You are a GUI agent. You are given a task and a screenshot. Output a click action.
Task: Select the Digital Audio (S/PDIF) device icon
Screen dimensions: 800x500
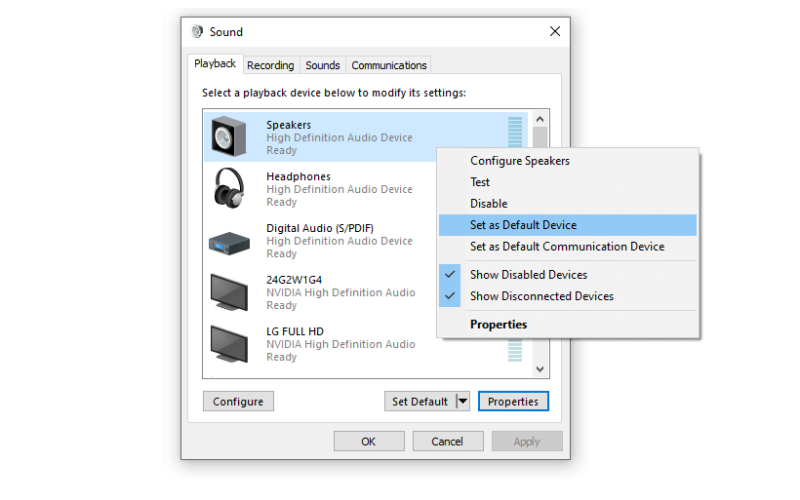click(x=229, y=243)
